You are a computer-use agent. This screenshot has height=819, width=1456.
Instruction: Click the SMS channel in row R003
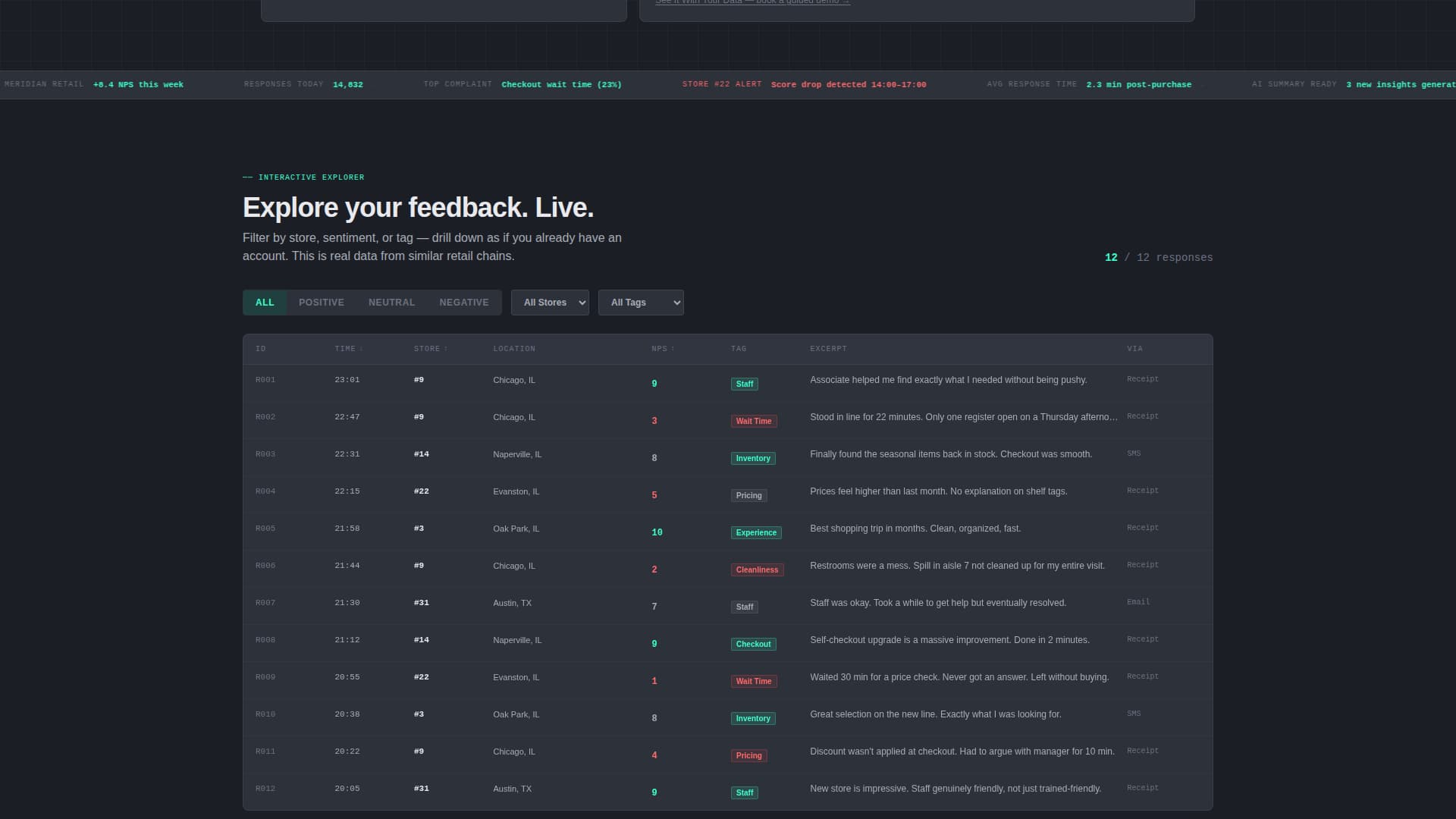(1134, 453)
